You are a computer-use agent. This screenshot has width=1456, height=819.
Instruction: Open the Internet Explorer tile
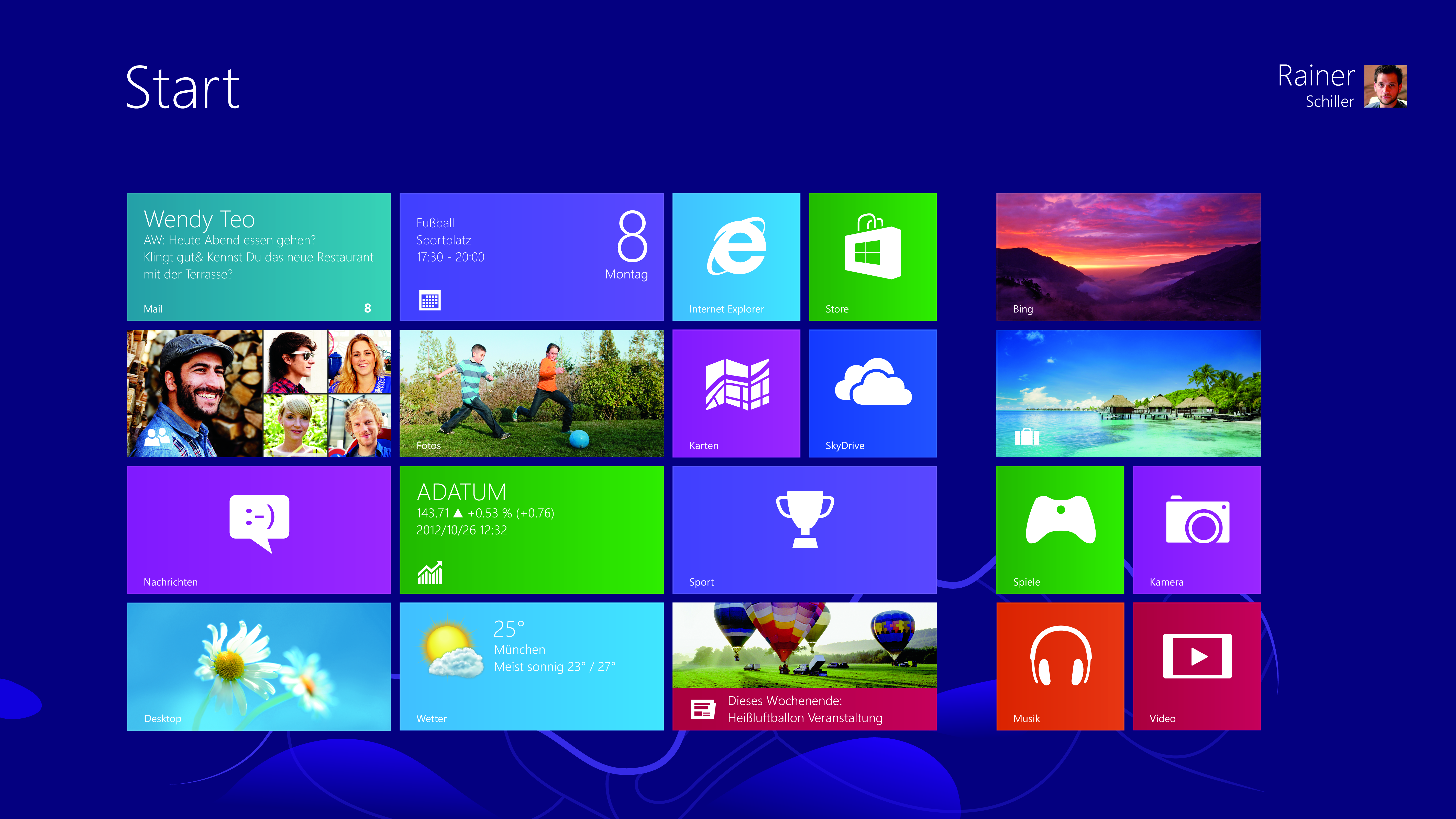coord(736,257)
